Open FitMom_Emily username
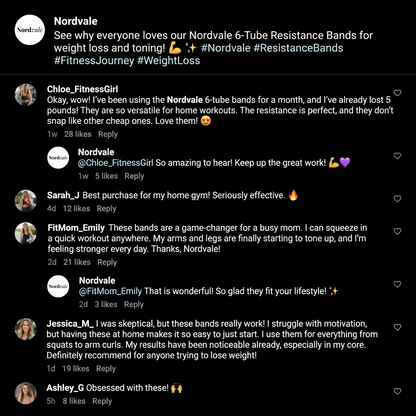The height and width of the screenshot is (416, 416). pyautogui.click(x=76, y=228)
